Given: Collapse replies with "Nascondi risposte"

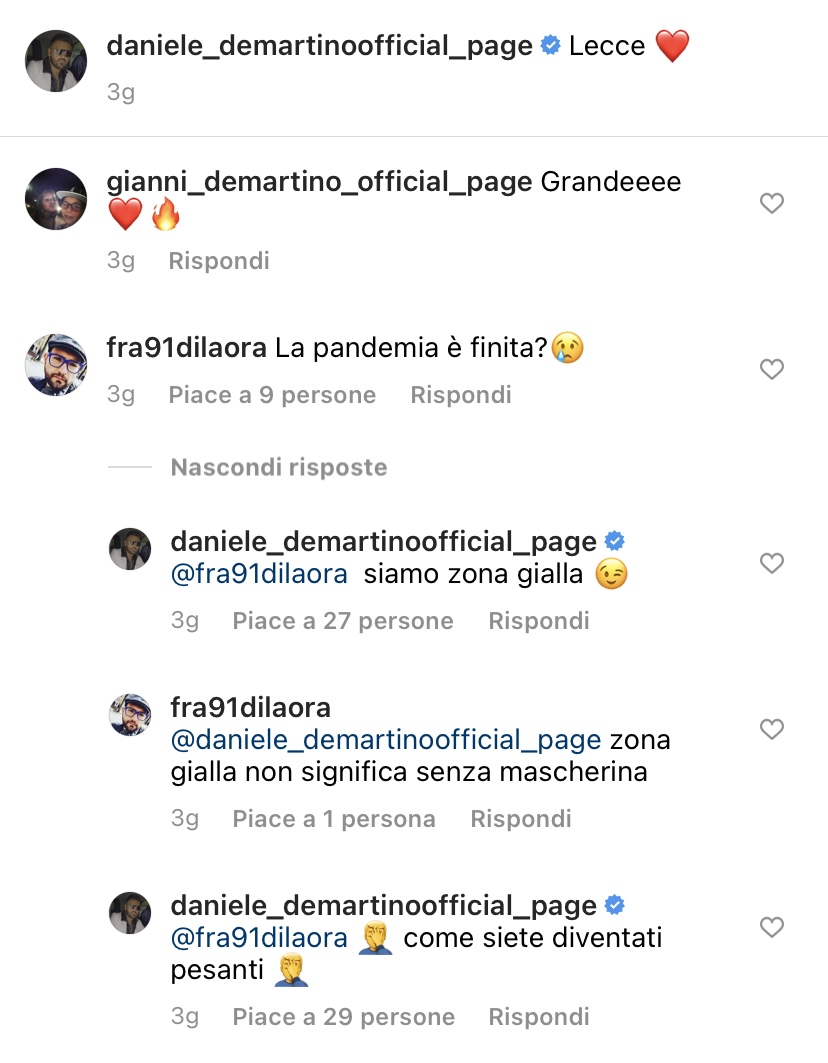Looking at the screenshot, I should point(278,467).
